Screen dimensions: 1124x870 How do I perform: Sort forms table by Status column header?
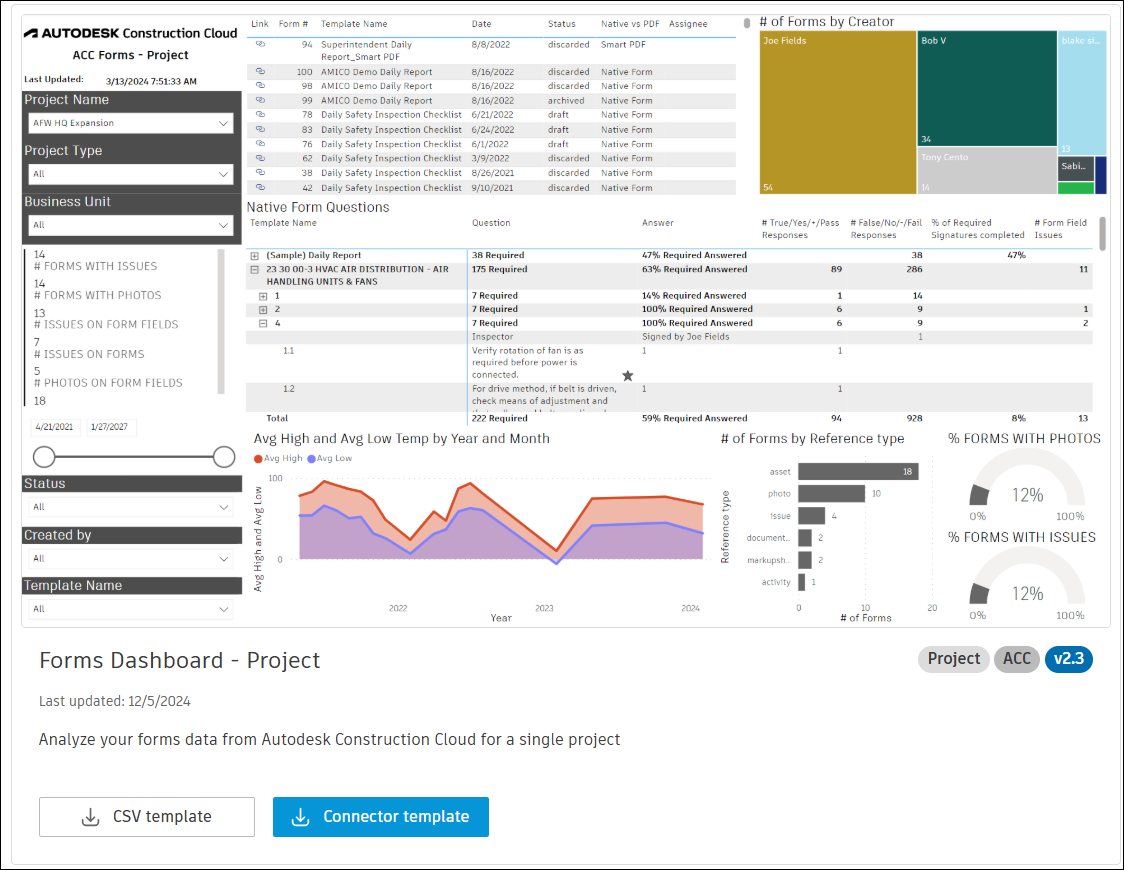click(x=561, y=24)
